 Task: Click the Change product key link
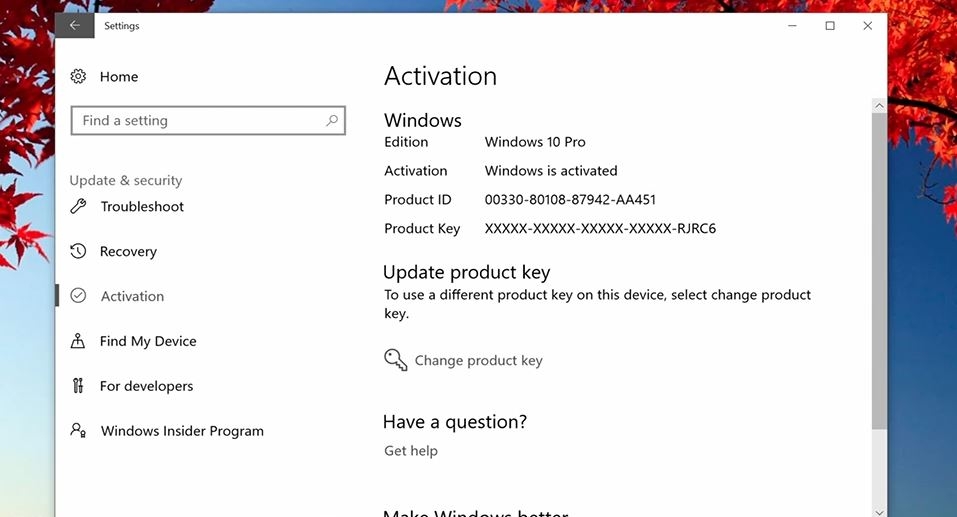tap(478, 361)
